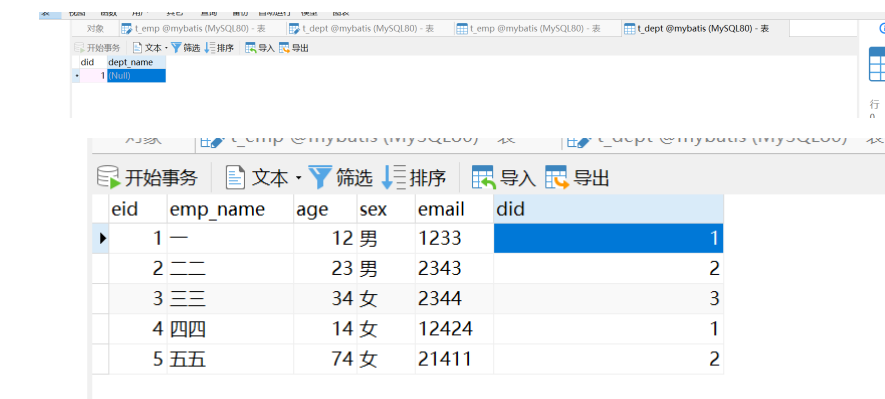Select the (Null) cell under dept_name
Image resolution: width=885 pixels, height=399 pixels.
pyautogui.click(x=136, y=75)
